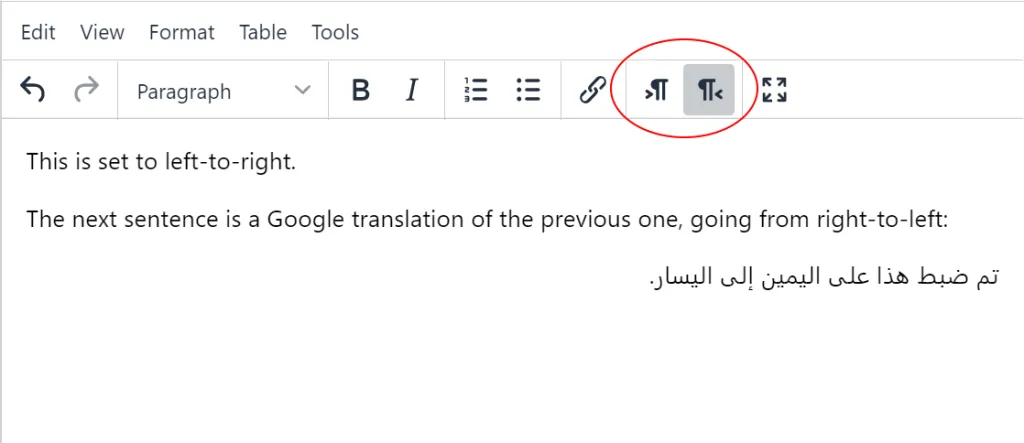The width and height of the screenshot is (1024, 443).
Task: Toggle italic formatting
Action: (411, 91)
